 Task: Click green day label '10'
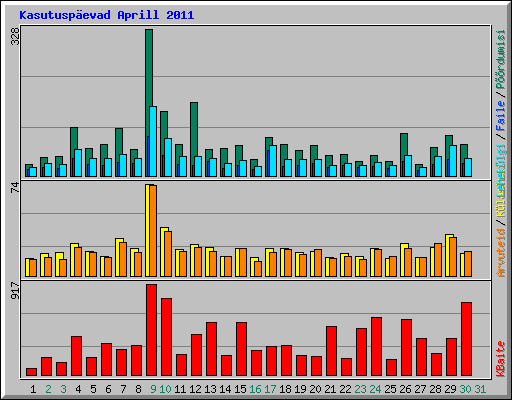165,389
